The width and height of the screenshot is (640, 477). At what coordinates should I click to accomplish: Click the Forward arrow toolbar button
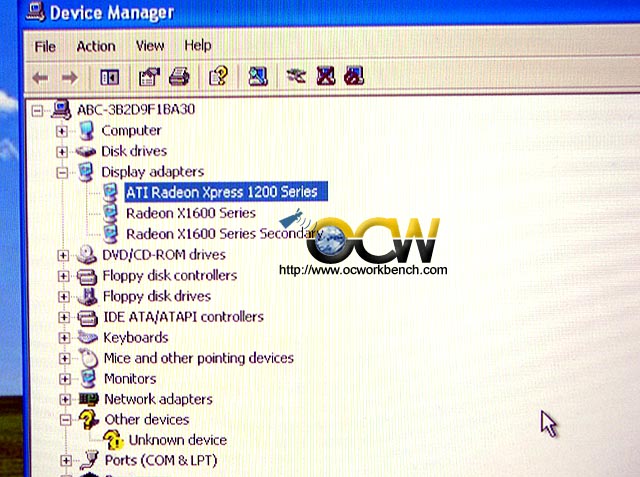point(69,77)
